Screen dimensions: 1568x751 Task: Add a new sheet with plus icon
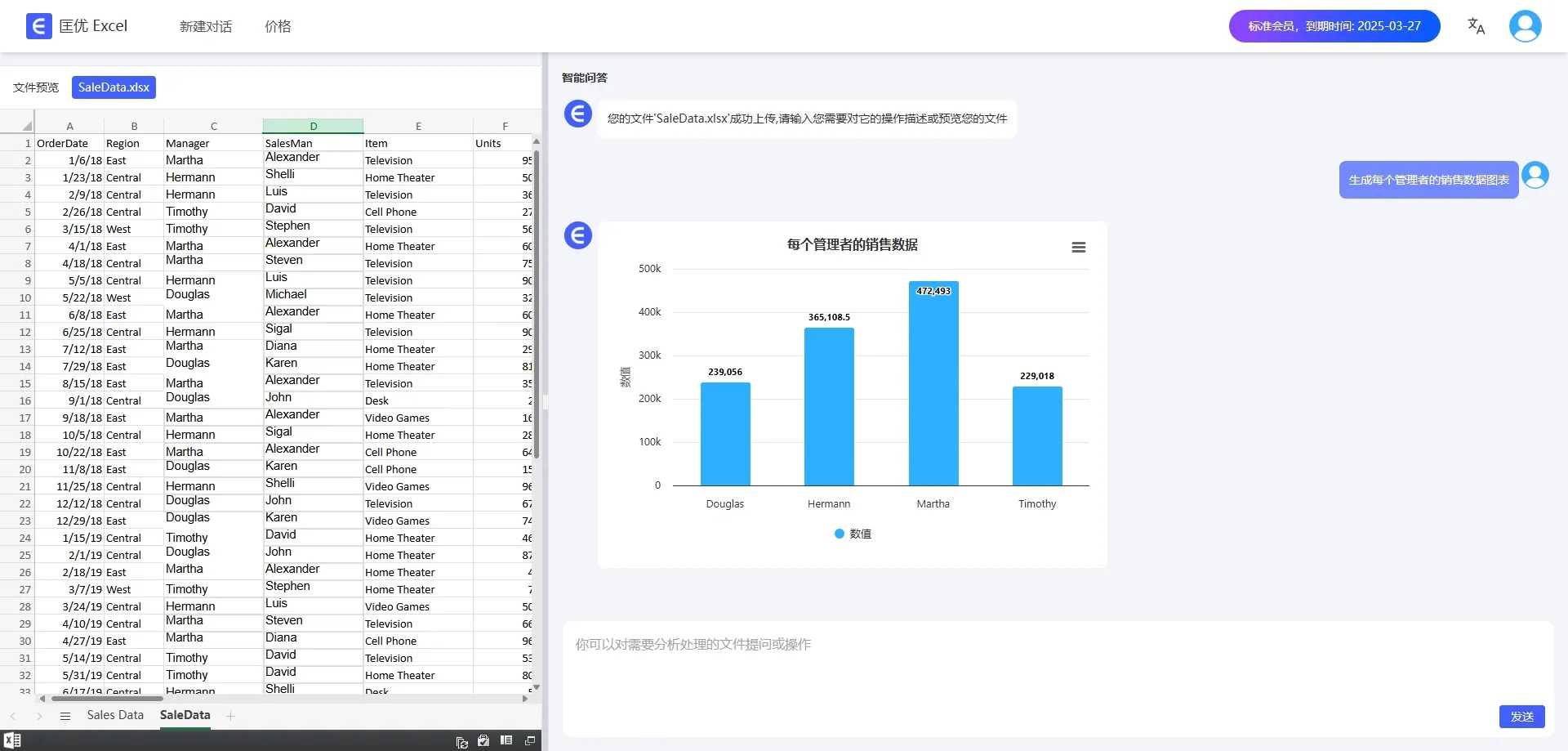[x=231, y=716]
